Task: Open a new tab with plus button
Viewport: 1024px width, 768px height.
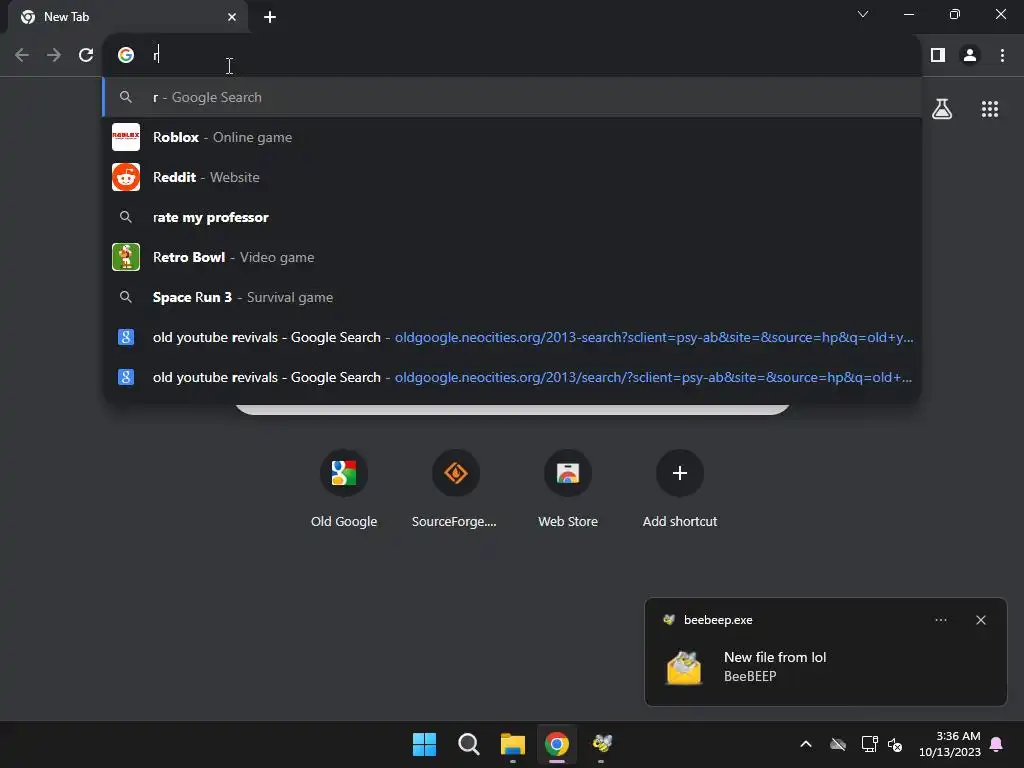Action: (270, 17)
